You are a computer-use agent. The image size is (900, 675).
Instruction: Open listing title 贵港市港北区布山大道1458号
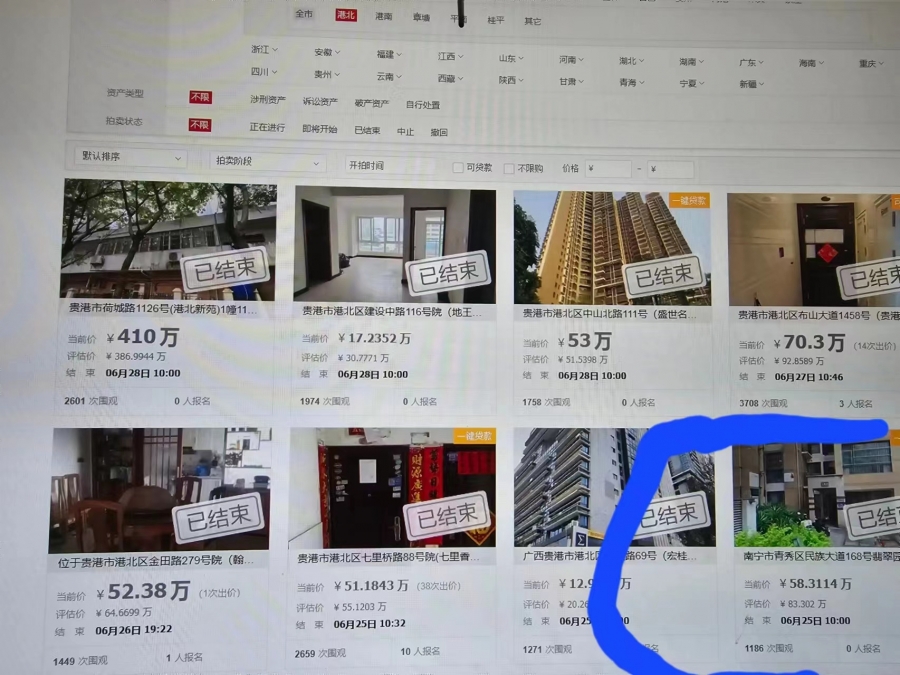click(x=818, y=315)
